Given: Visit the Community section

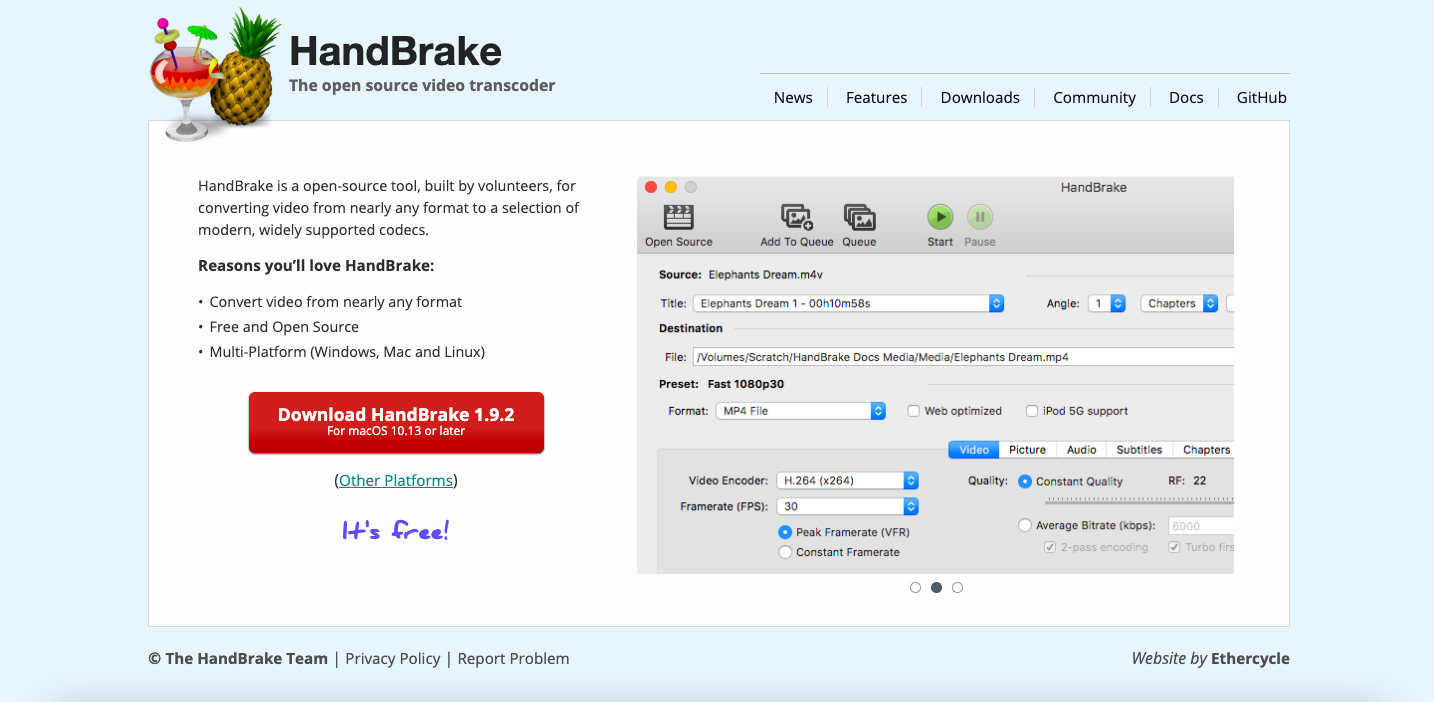Looking at the screenshot, I should 1094,97.
